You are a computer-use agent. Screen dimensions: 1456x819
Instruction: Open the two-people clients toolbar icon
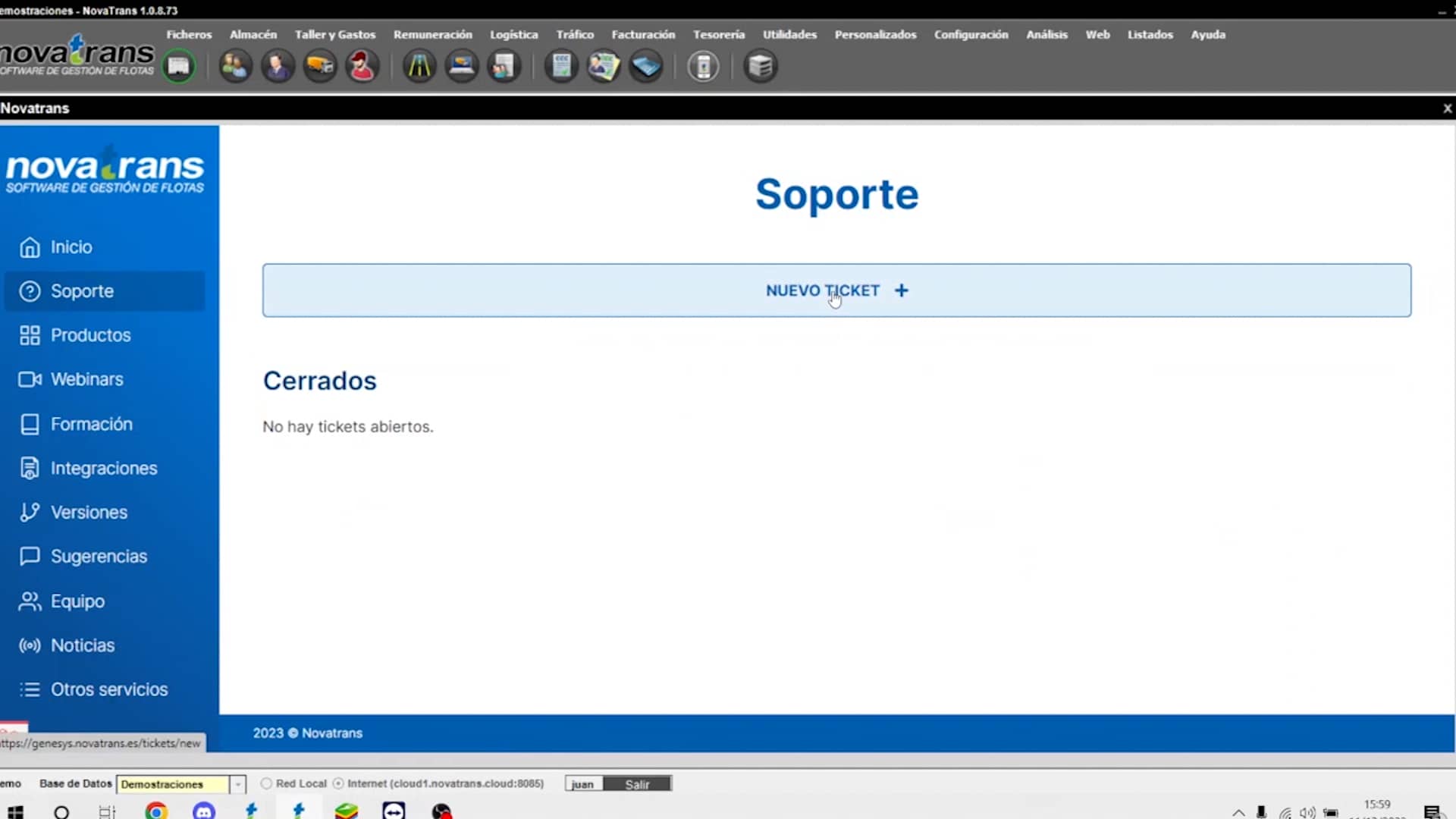click(235, 67)
